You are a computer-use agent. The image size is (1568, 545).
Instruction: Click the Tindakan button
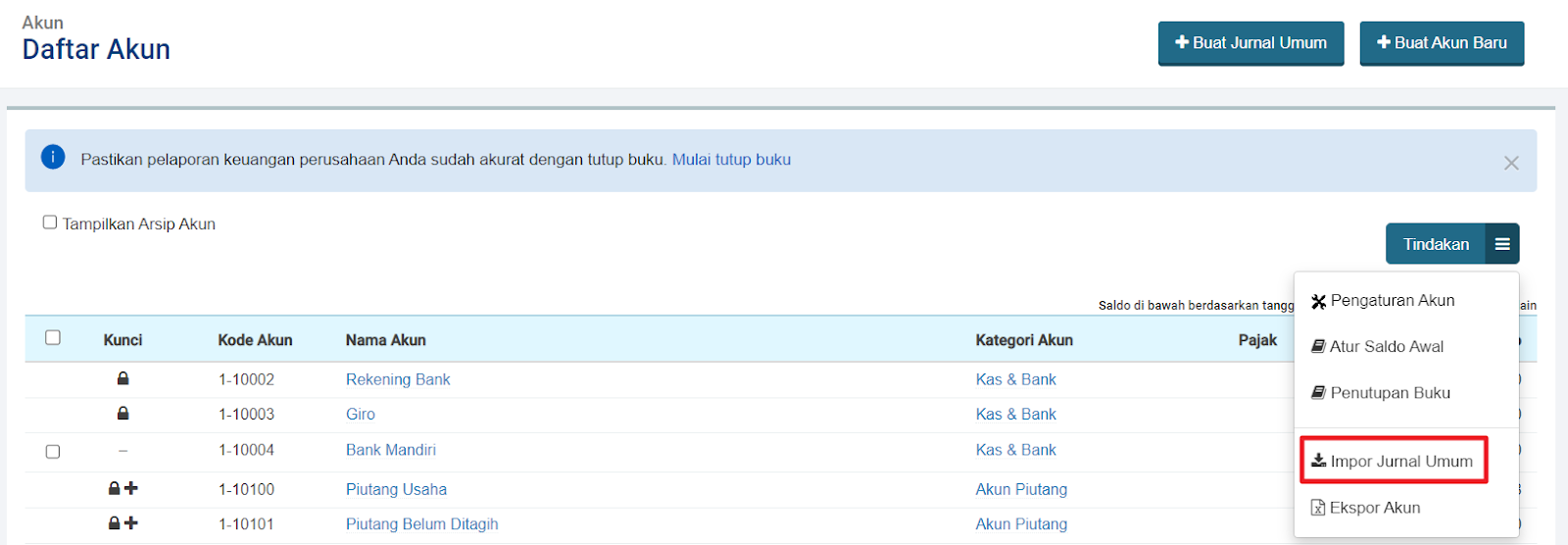click(x=1436, y=244)
